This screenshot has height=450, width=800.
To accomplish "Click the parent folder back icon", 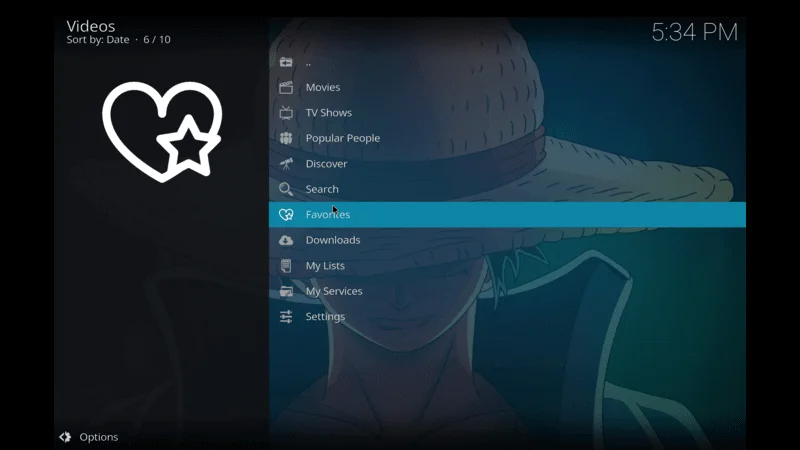I will click(286, 62).
